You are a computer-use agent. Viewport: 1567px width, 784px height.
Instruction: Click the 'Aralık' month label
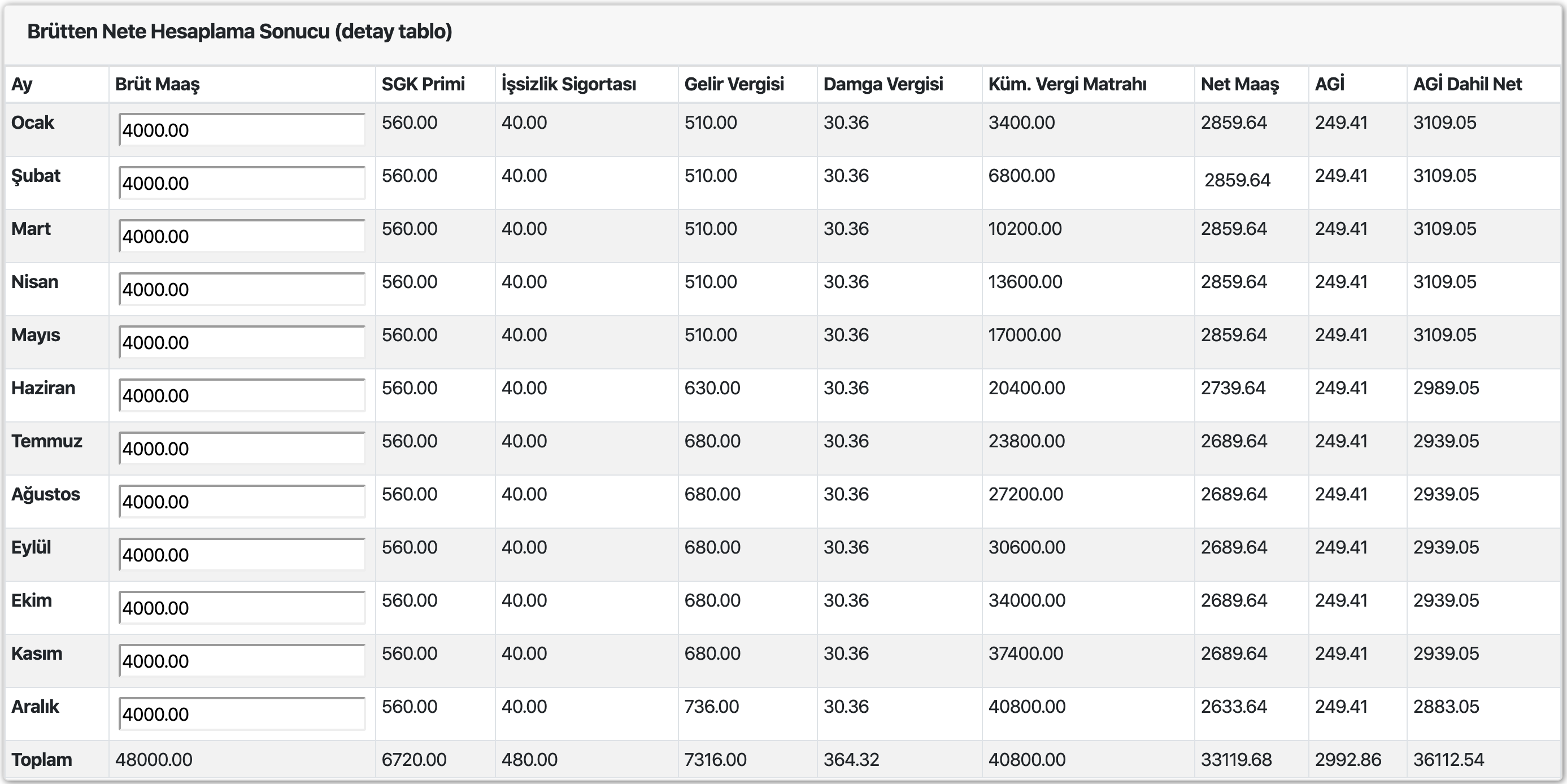[35, 707]
